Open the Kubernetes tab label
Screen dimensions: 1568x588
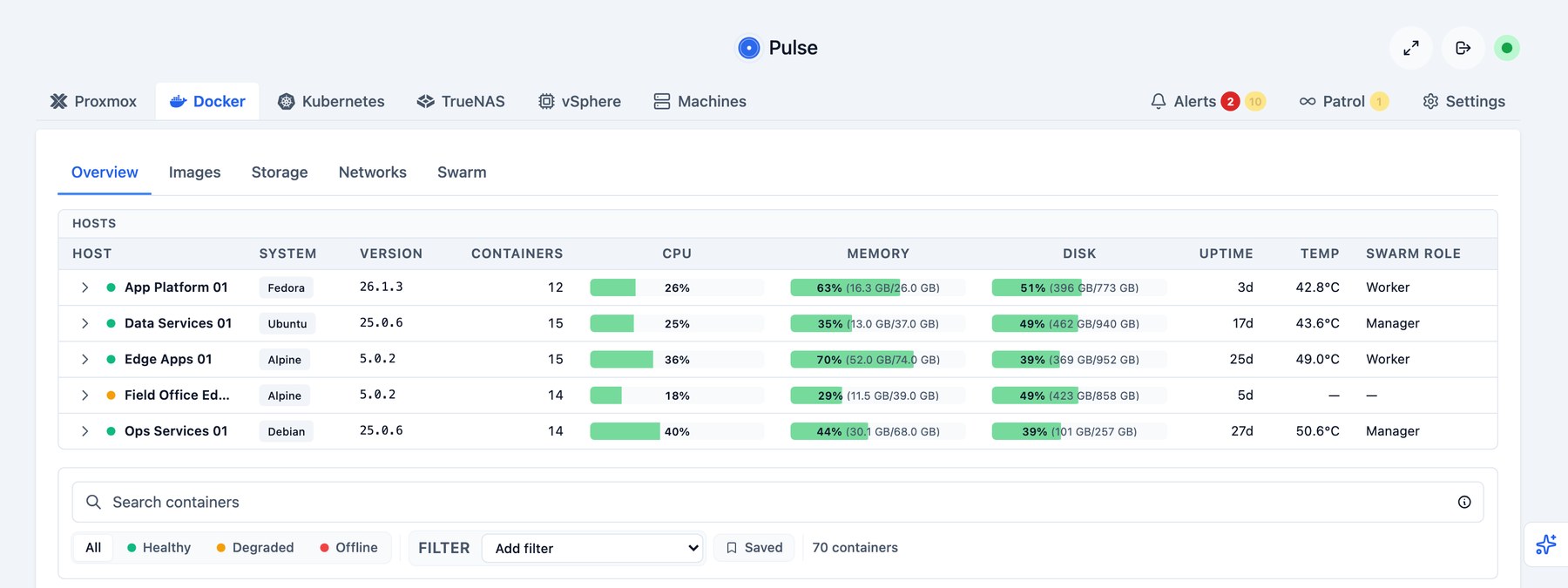pyautogui.click(x=343, y=102)
